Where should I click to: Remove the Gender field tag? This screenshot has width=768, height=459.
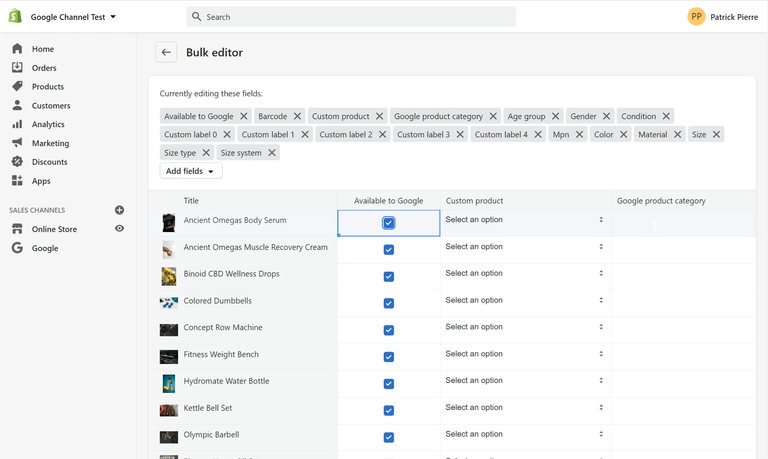607,116
